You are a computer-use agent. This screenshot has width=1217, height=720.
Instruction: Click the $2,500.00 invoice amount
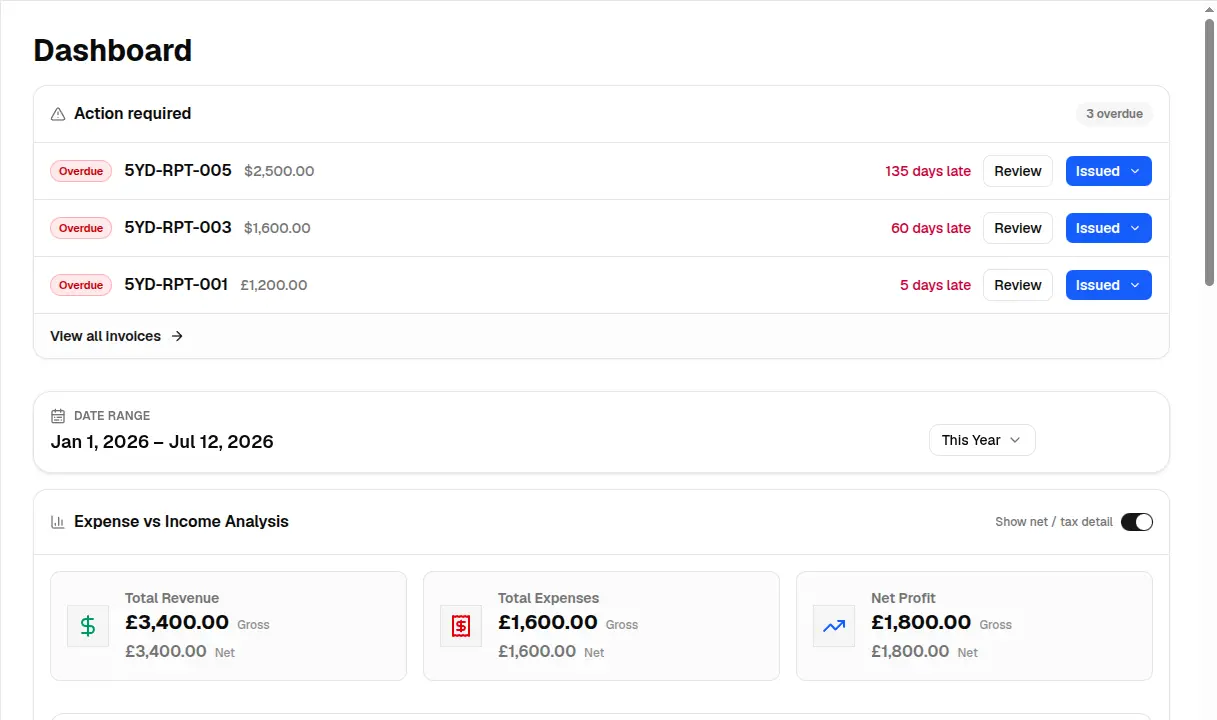279,171
